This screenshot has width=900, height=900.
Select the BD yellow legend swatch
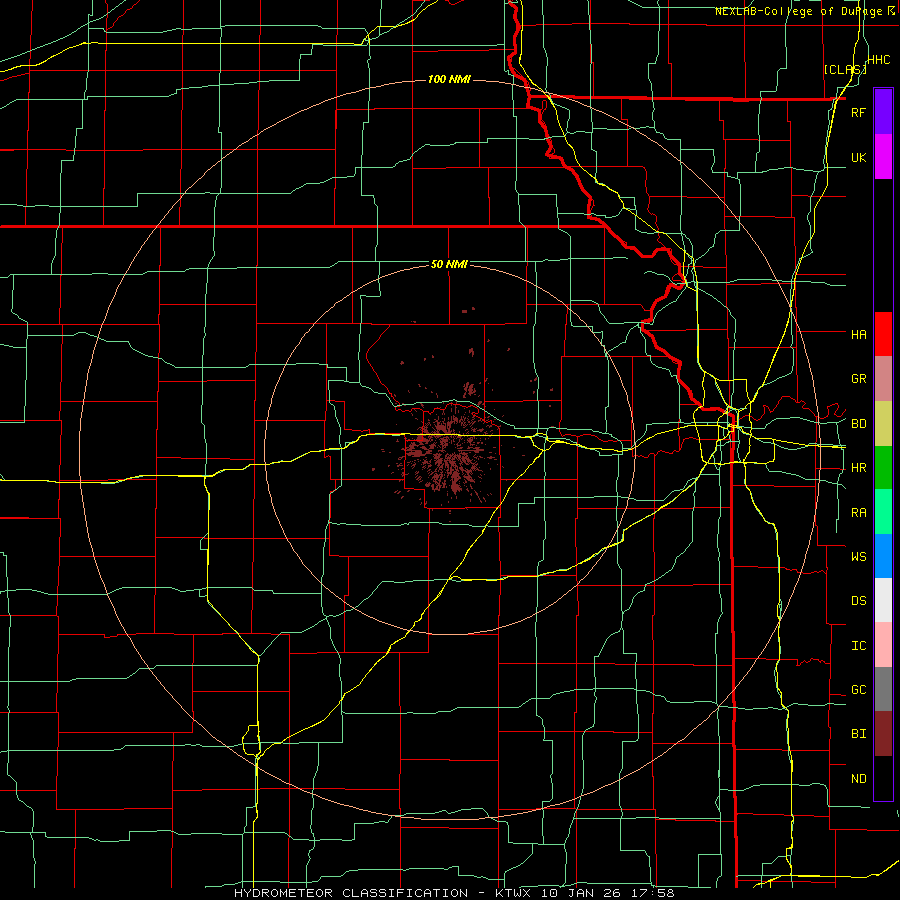[x=883, y=423]
